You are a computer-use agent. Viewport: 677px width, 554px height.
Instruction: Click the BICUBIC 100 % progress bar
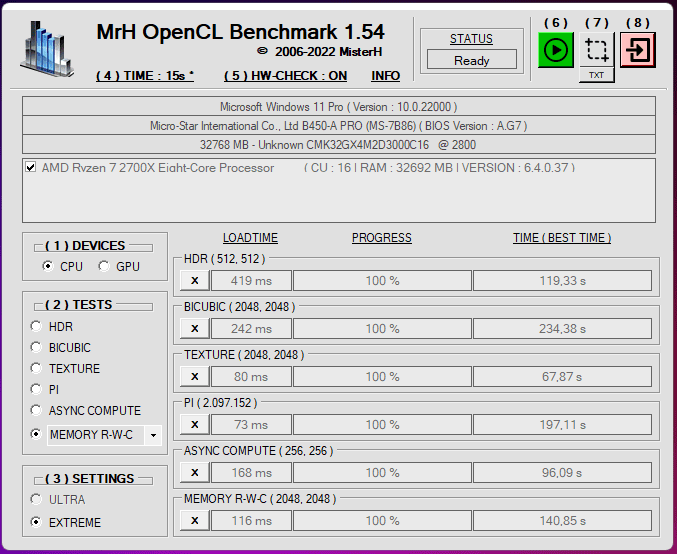(x=383, y=329)
